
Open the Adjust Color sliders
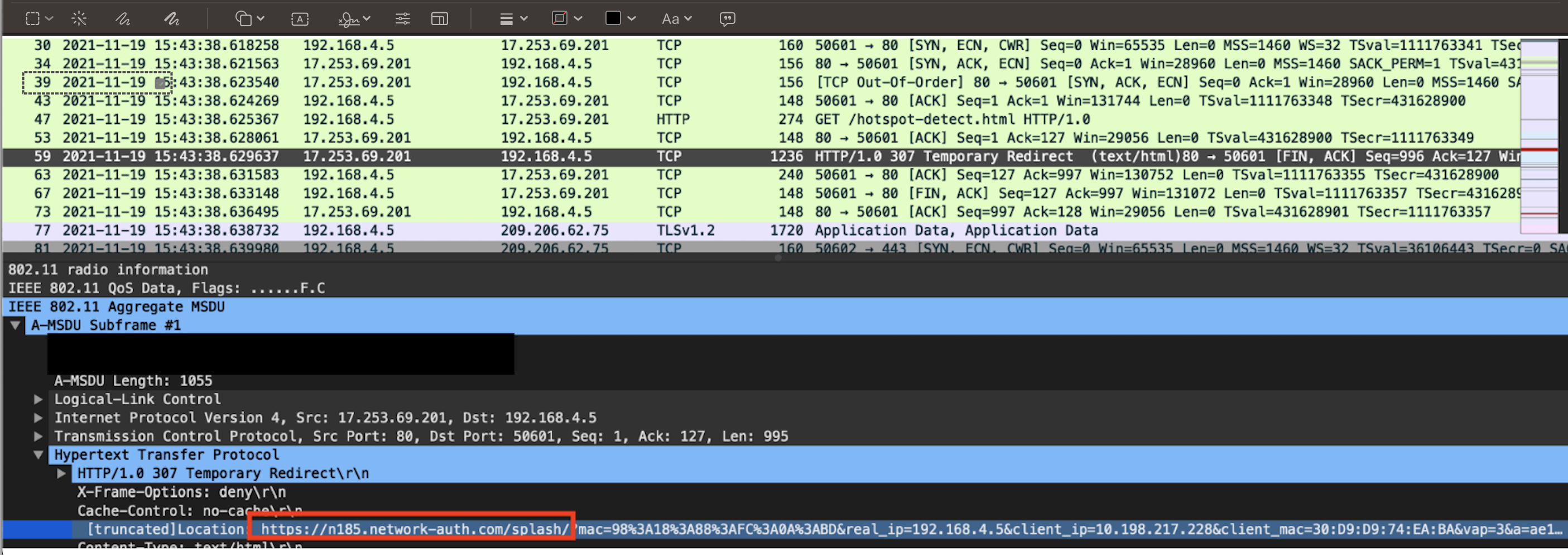point(402,18)
